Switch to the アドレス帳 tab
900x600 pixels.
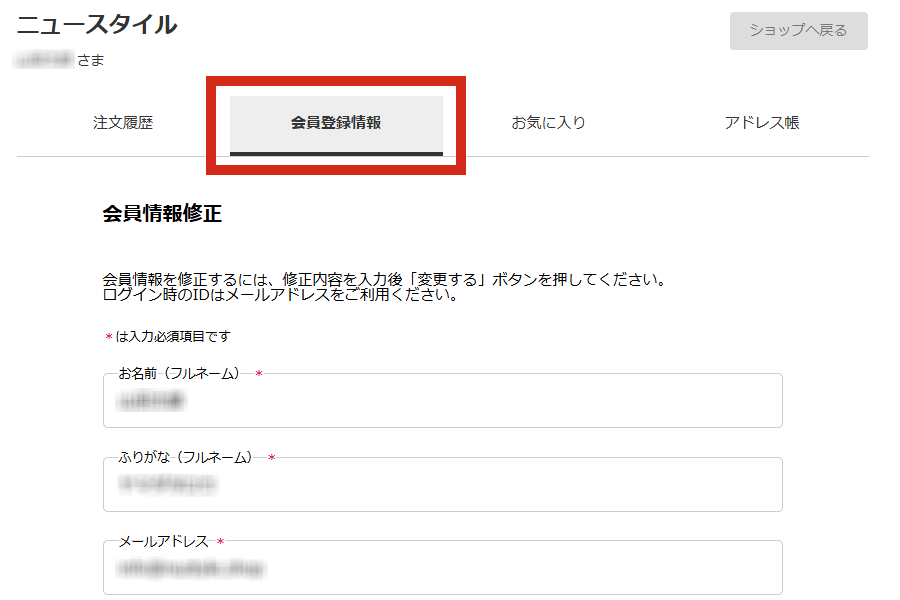click(763, 121)
